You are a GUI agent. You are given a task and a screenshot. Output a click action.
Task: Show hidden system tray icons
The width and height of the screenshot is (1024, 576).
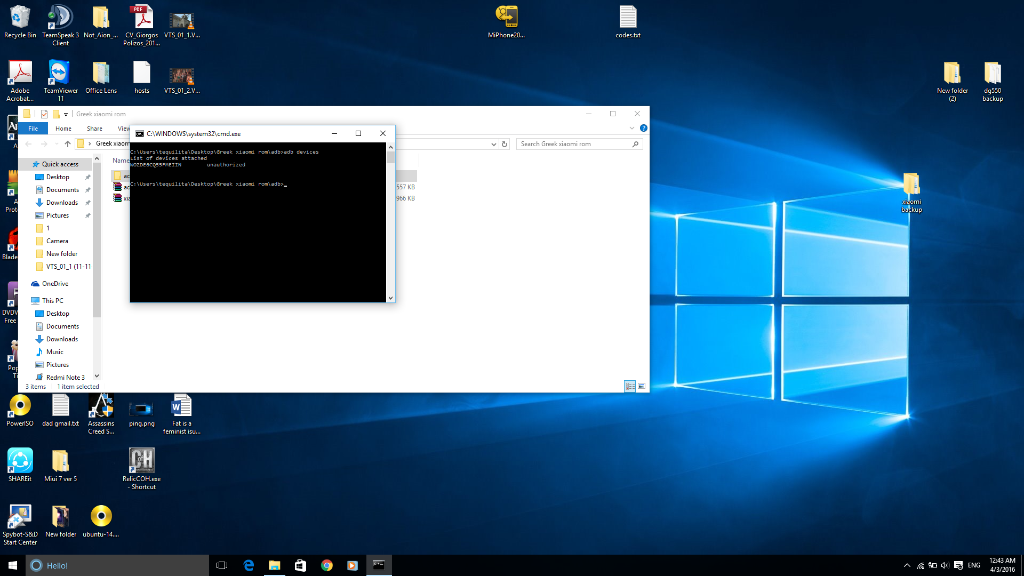(907, 565)
